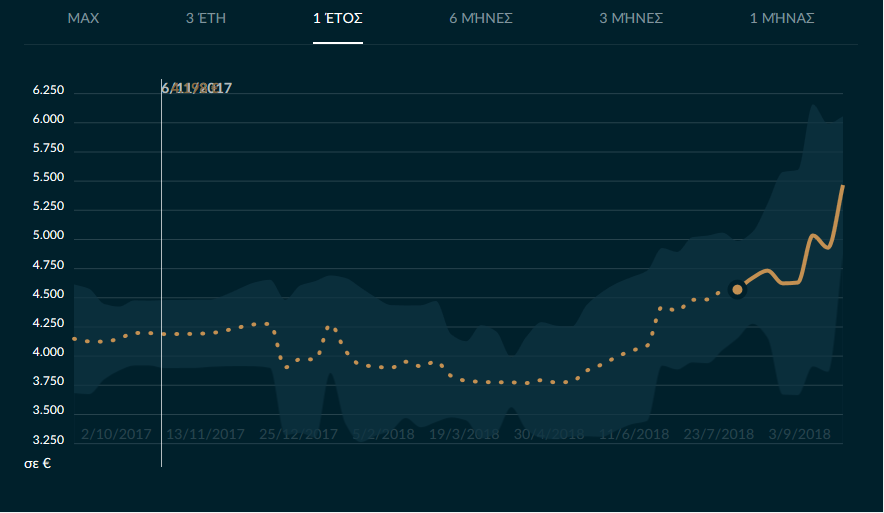Show the 1 ΜΗΝΑΣ chart range

pos(782,19)
